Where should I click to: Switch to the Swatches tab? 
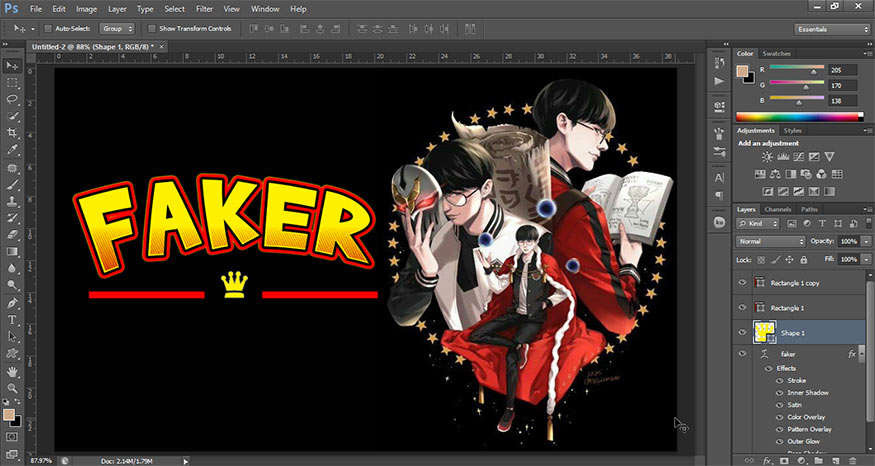776,54
